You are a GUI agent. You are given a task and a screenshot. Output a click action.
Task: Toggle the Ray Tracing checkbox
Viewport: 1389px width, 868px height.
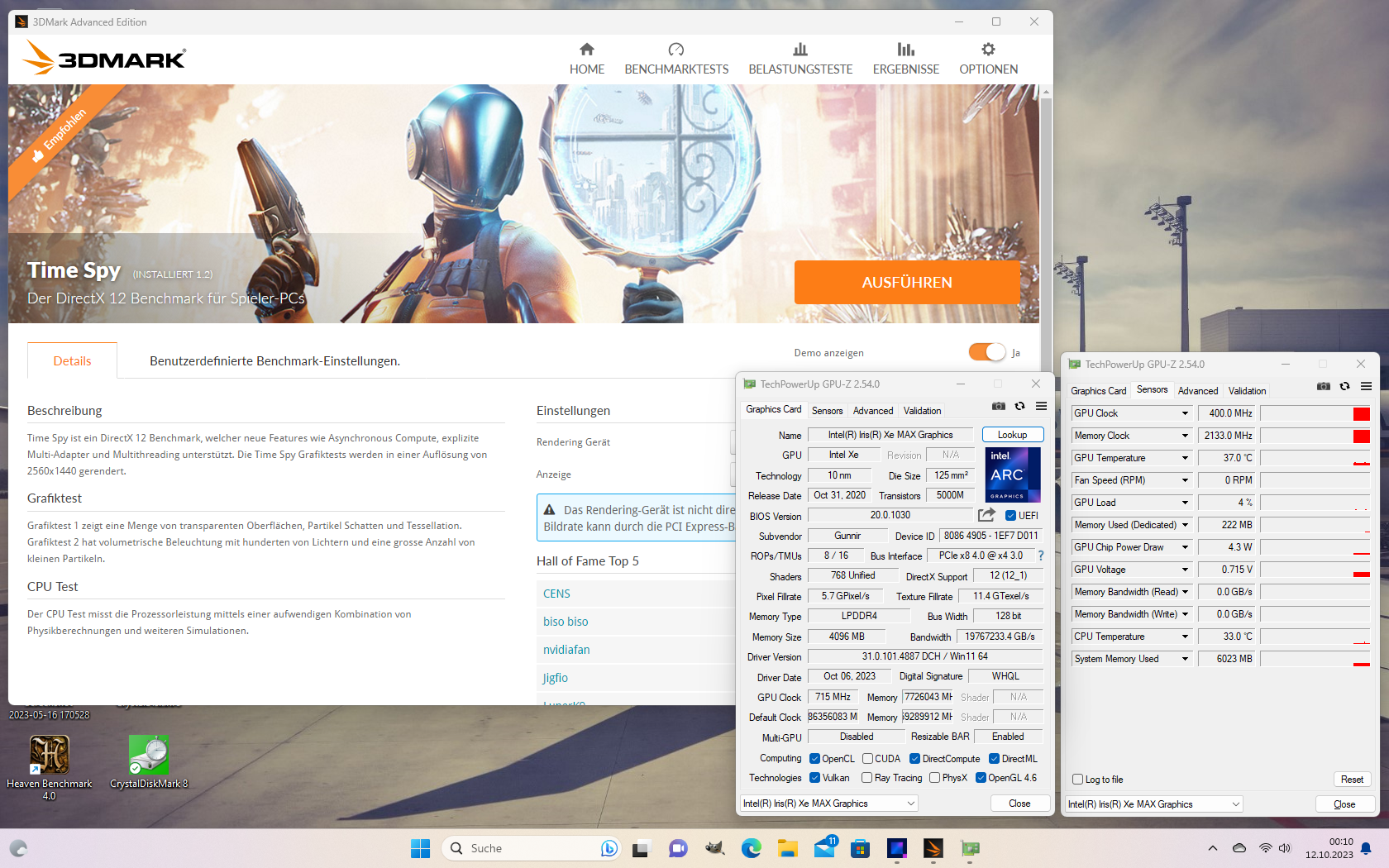point(867,778)
